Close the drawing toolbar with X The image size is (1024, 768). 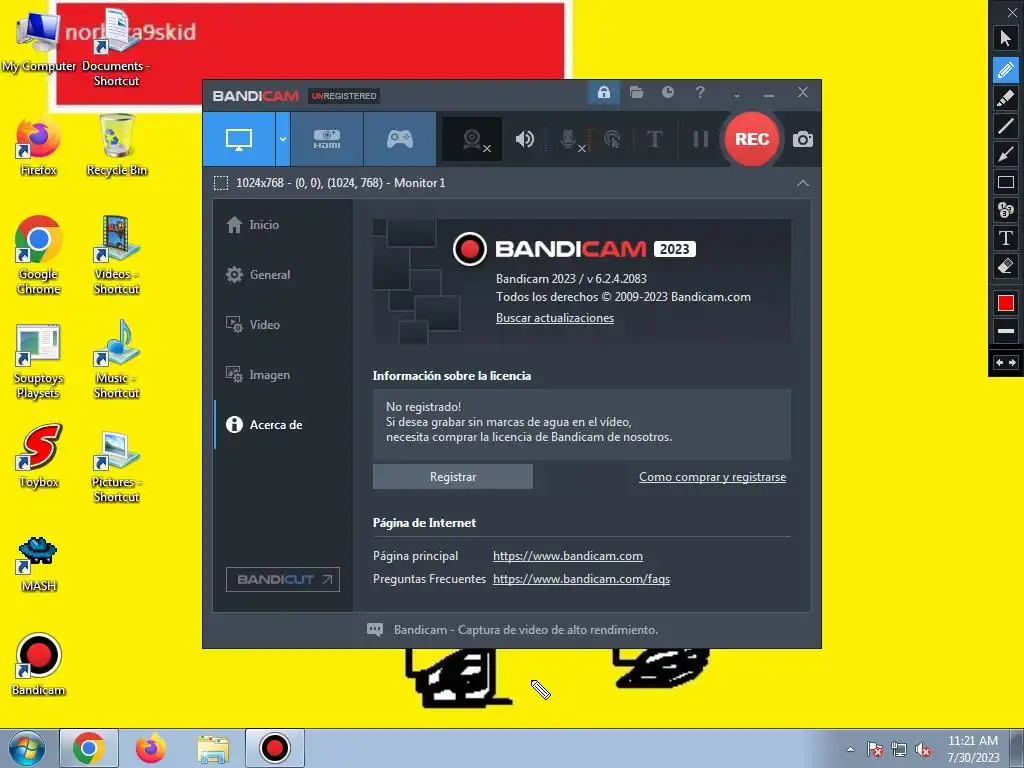pos(1012,12)
